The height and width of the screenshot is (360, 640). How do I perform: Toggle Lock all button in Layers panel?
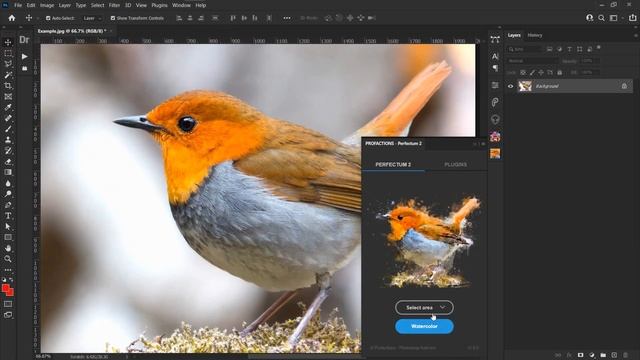pyautogui.click(x=560, y=72)
